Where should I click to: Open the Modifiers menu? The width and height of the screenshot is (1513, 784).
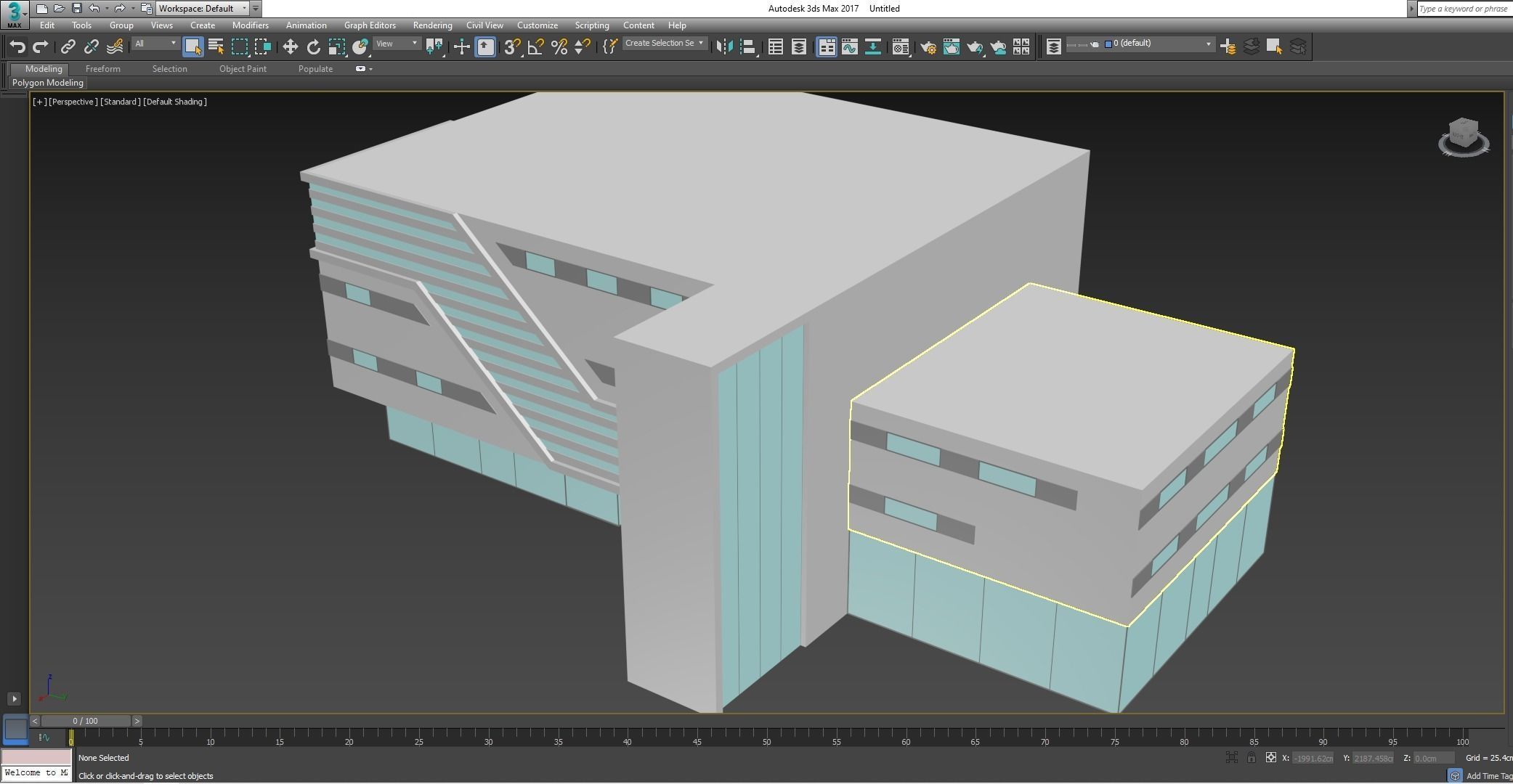[x=250, y=25]
